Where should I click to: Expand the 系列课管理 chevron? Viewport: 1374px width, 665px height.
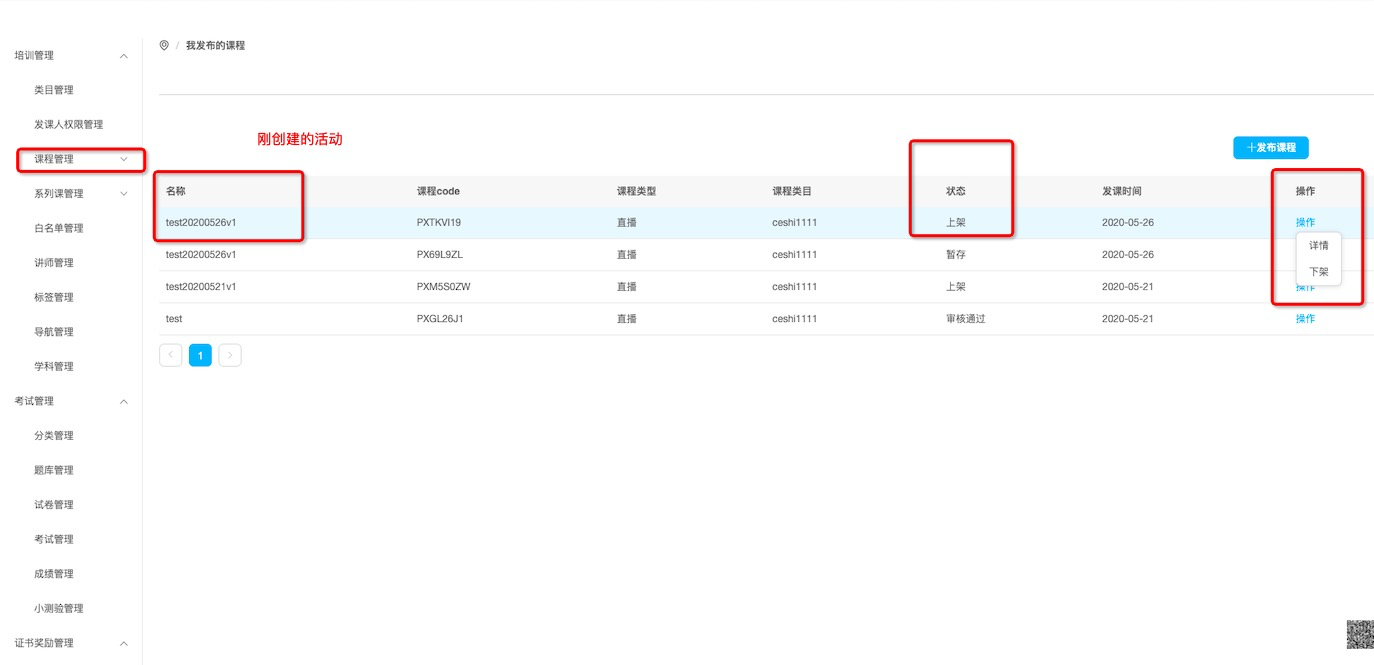click(124, 194)
